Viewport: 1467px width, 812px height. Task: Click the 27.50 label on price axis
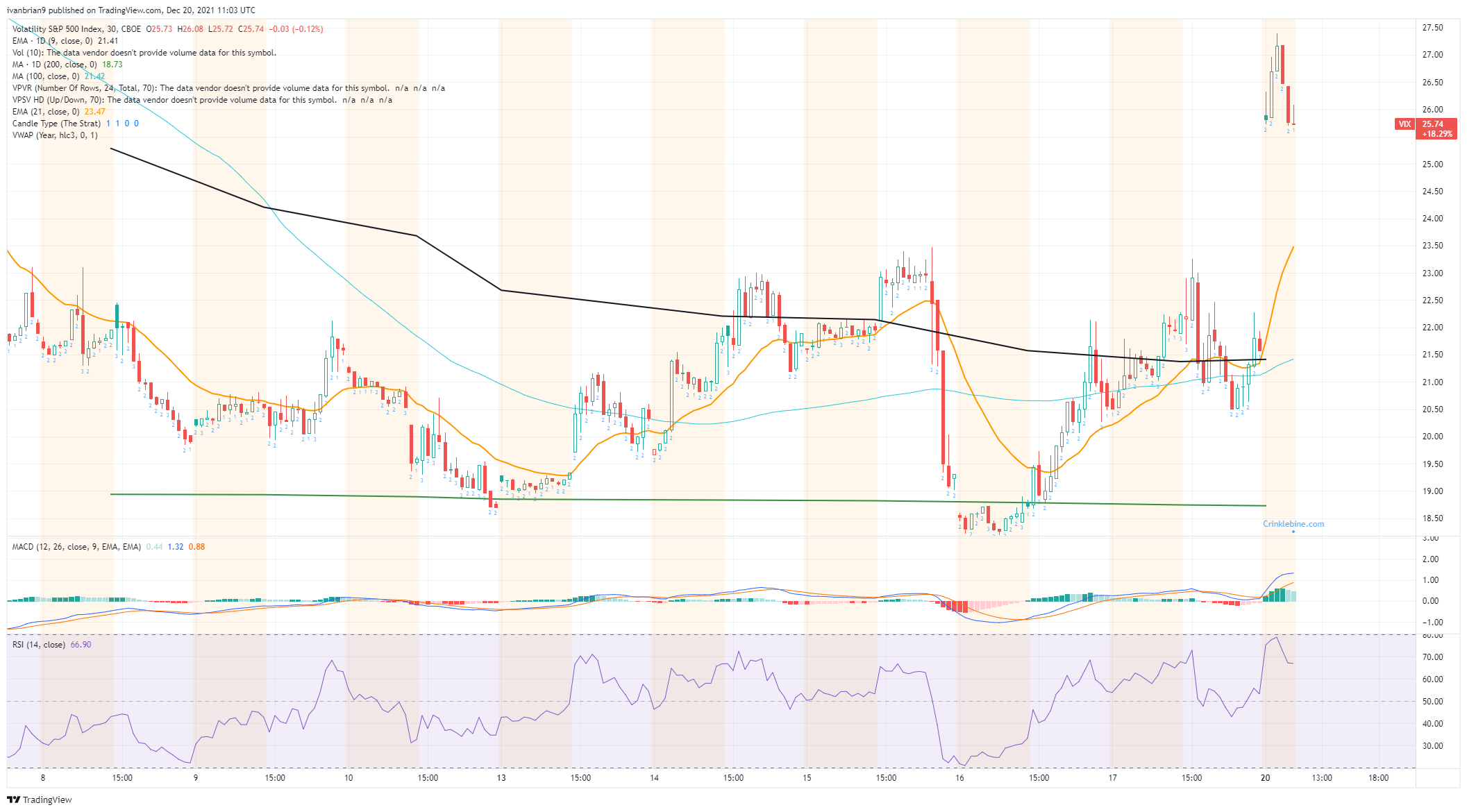[x=1432, y=28]
